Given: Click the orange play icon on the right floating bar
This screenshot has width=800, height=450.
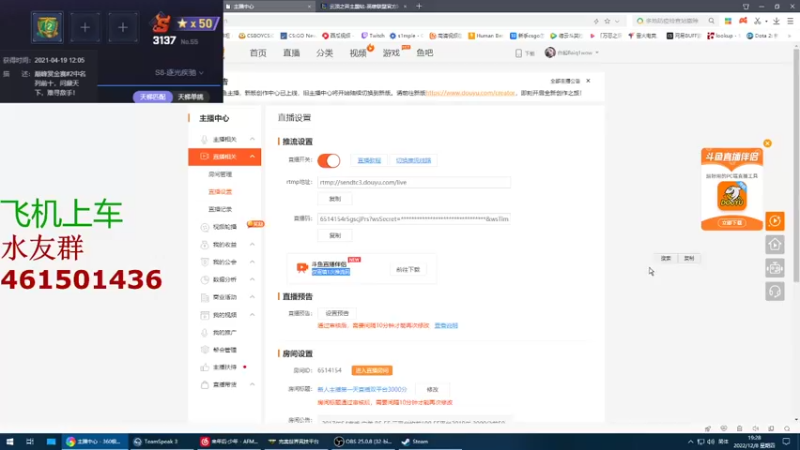Looking at the screenshot, I should pos(775,221).
